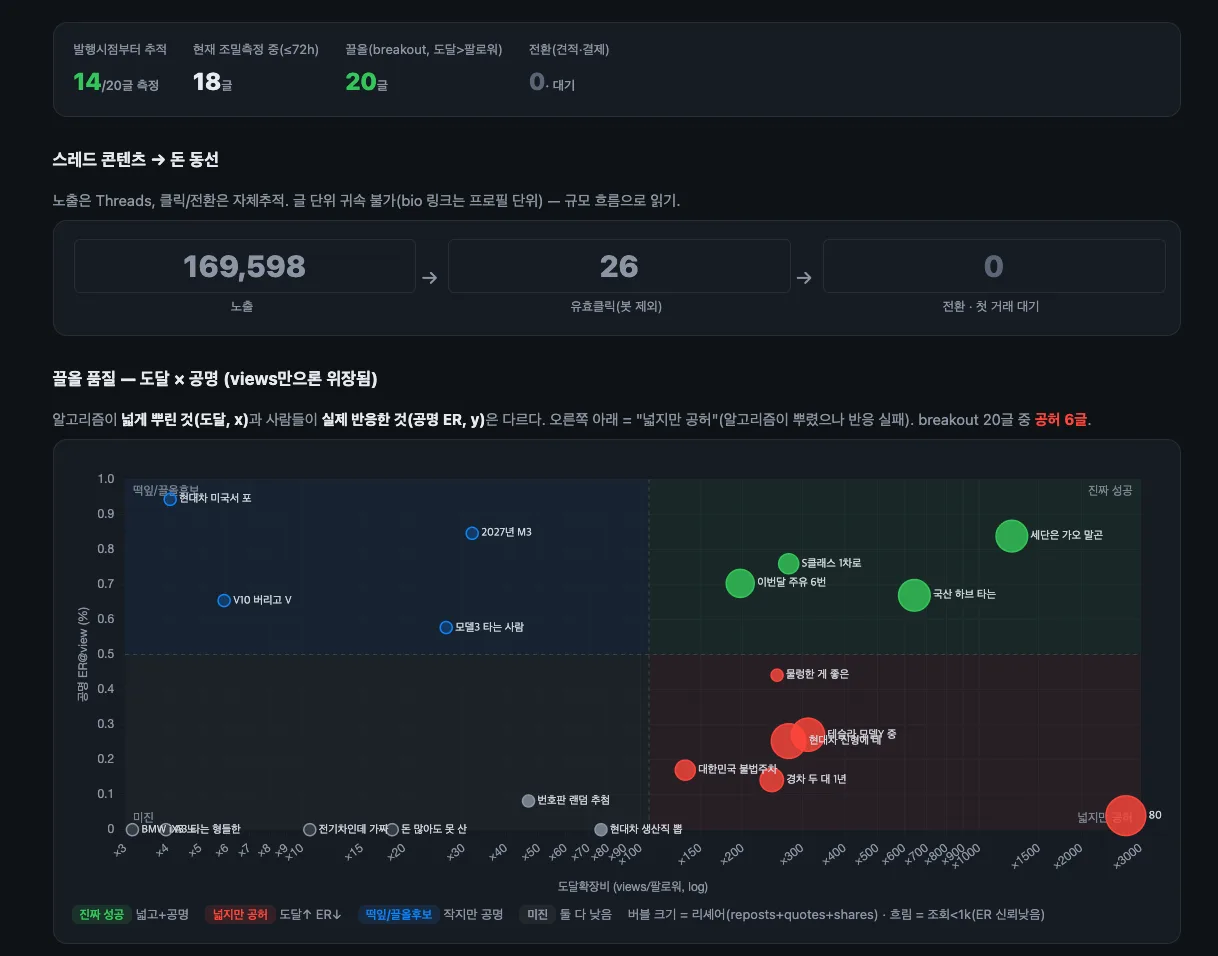Click the '이번달 주유 6번' bubble
1218x956 pixels.
click(739, 582)
